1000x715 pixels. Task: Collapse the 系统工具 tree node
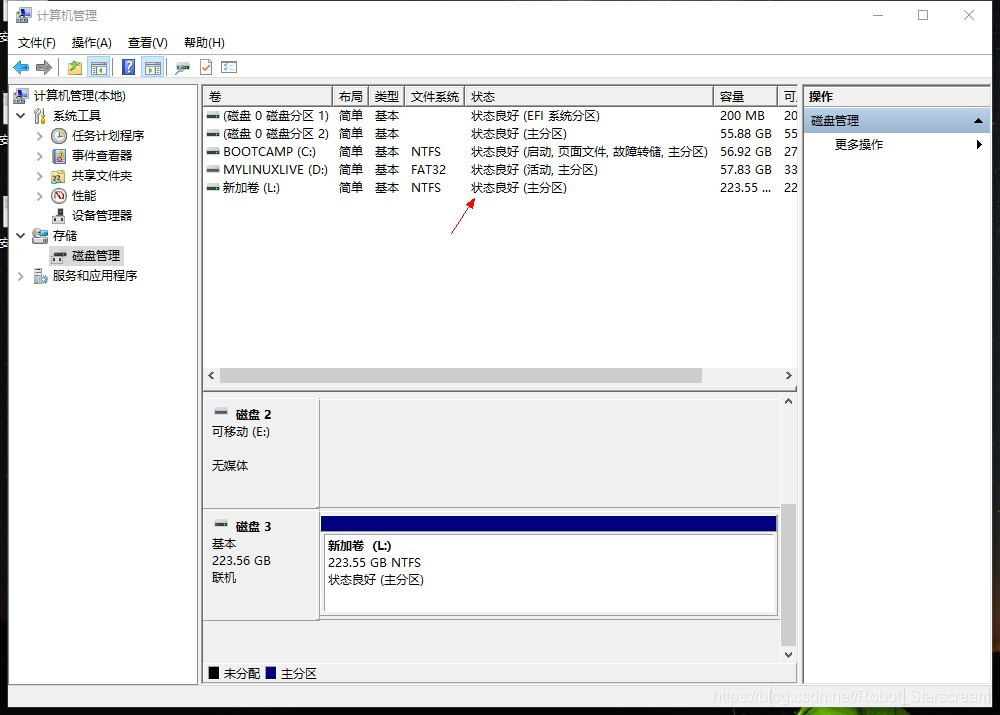(20, 115)
